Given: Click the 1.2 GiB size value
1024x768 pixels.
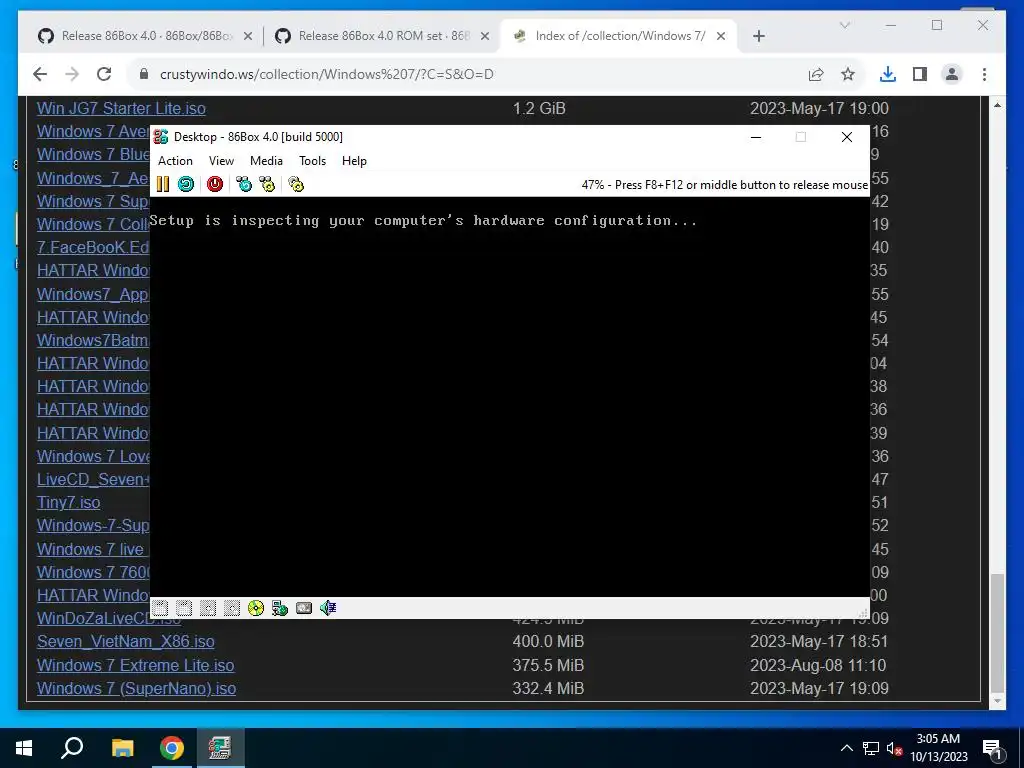Looking at the screenshot, I should tap(539, 108).
